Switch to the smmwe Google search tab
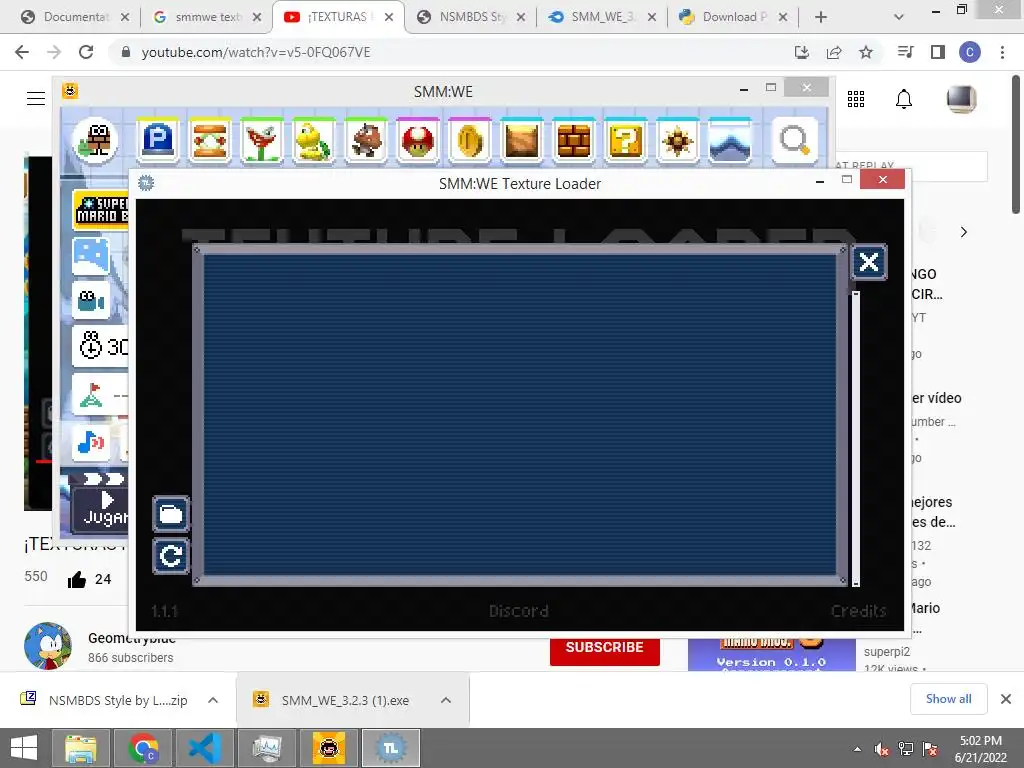 point(207,17)
